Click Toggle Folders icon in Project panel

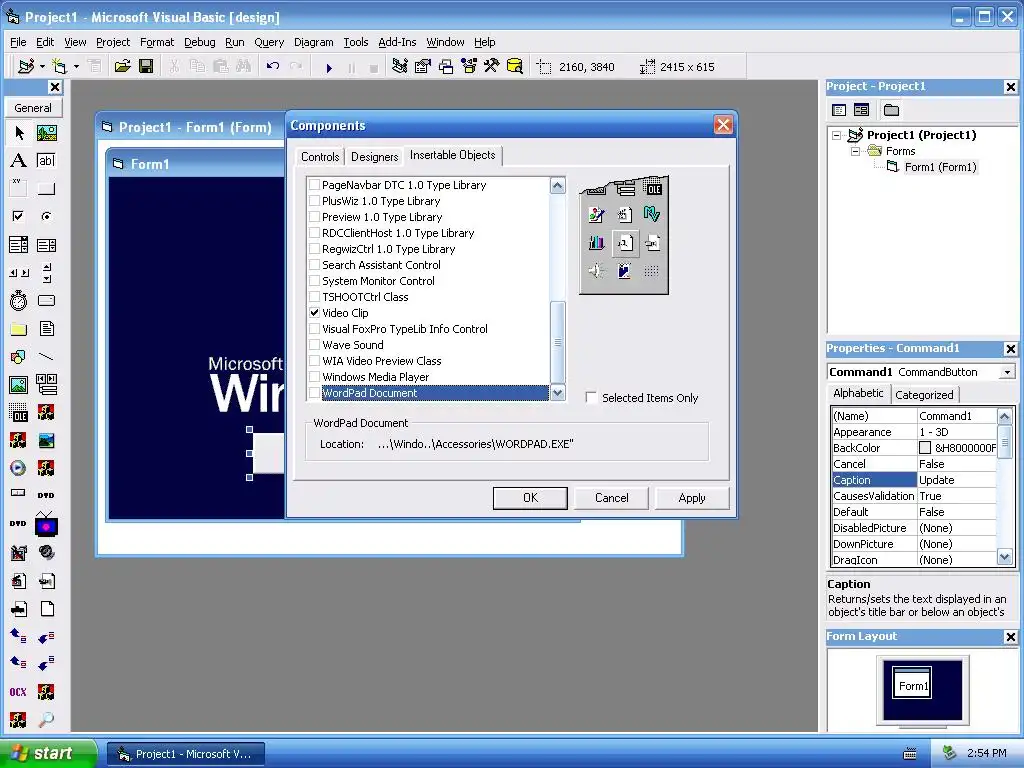[x=891, y=110]
